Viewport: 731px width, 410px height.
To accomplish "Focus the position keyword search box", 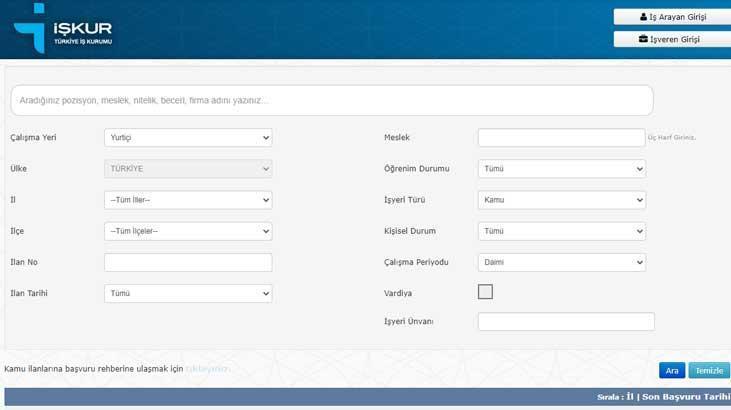I will pos(331,100).
